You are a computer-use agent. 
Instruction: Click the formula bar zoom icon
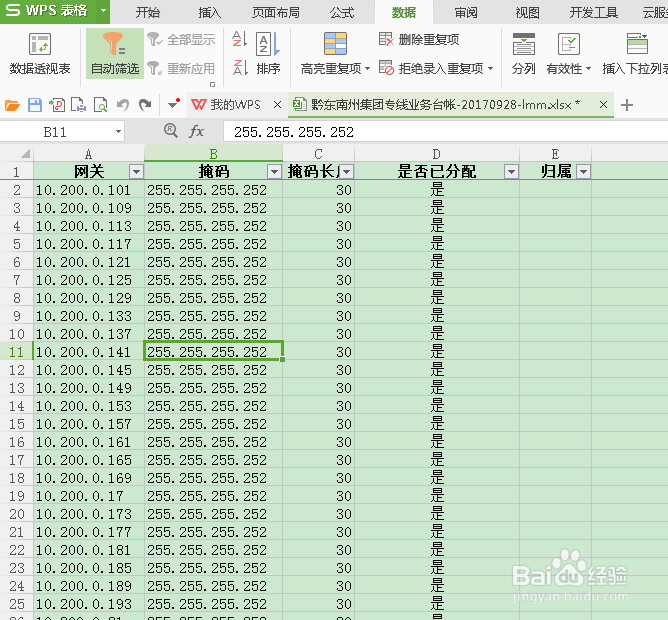pyautogui.click(x=171, y=130)
